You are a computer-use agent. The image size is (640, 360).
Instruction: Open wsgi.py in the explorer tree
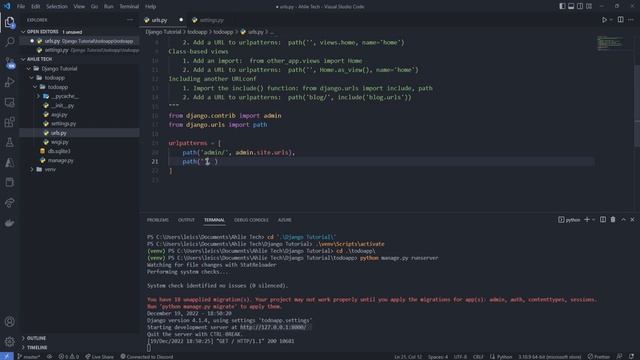(60, 142)
